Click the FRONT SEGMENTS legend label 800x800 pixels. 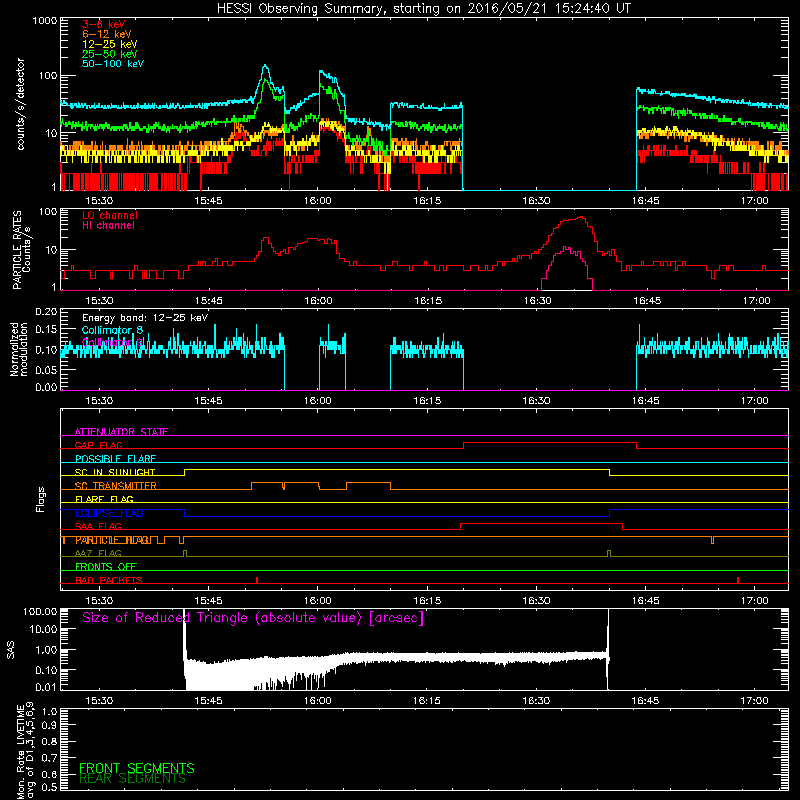tap(137, 768)
